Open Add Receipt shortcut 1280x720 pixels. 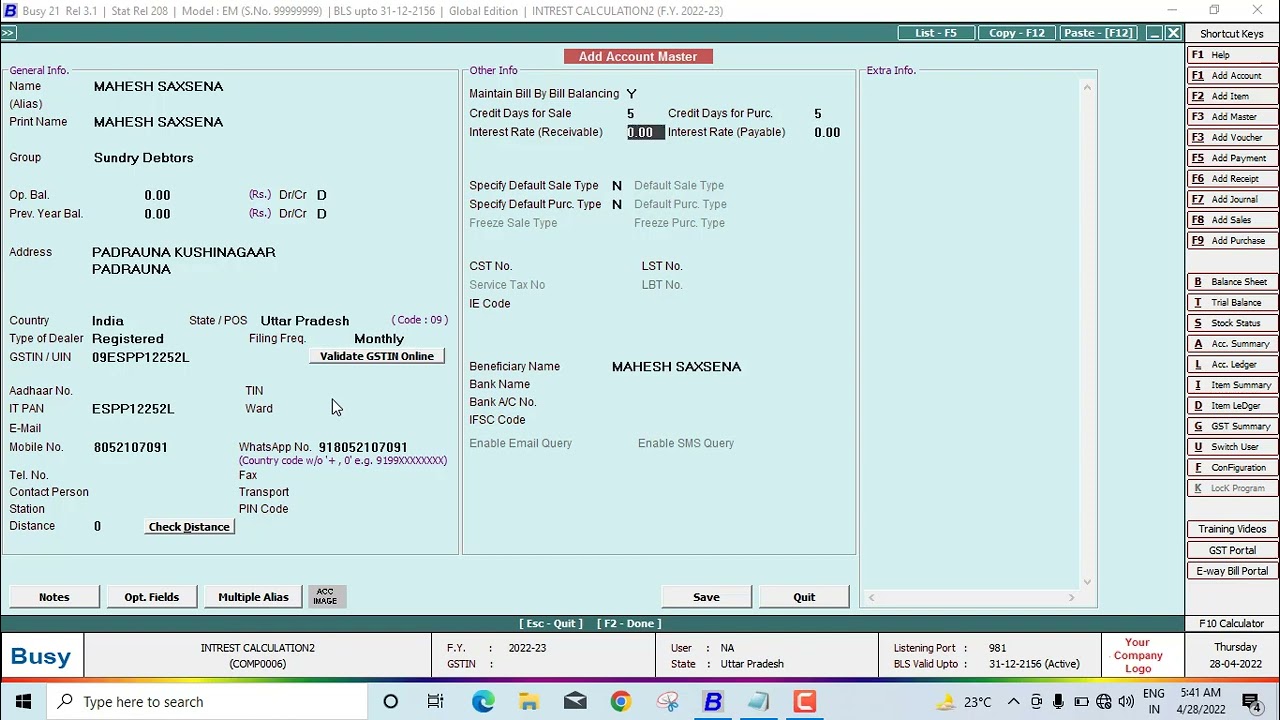point(1232,179)
